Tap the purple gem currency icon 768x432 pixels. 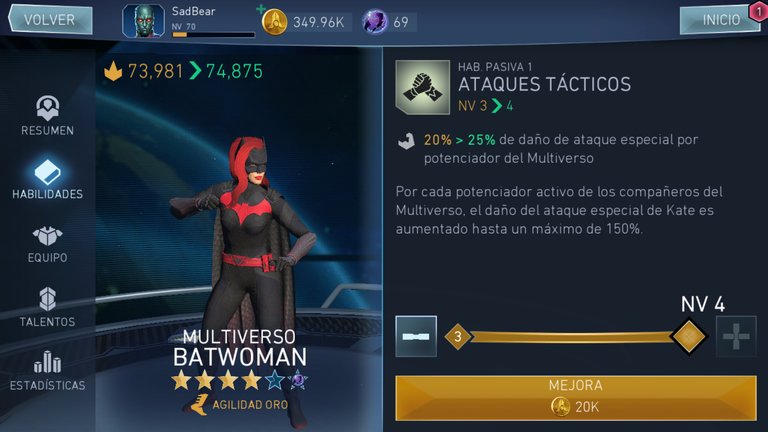pyautogui.click(x=375, y=22)
